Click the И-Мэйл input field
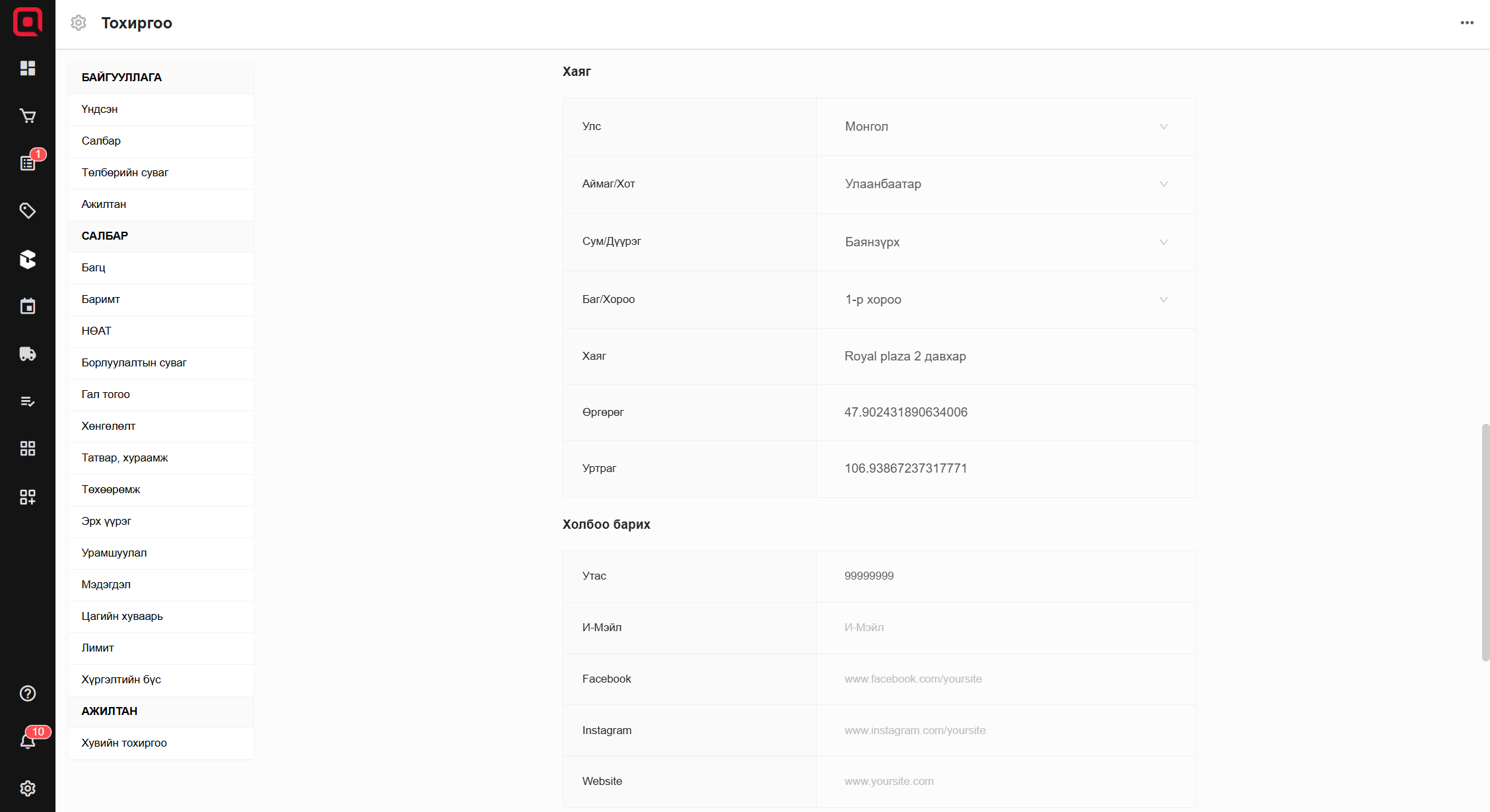 click(1006, 627)
